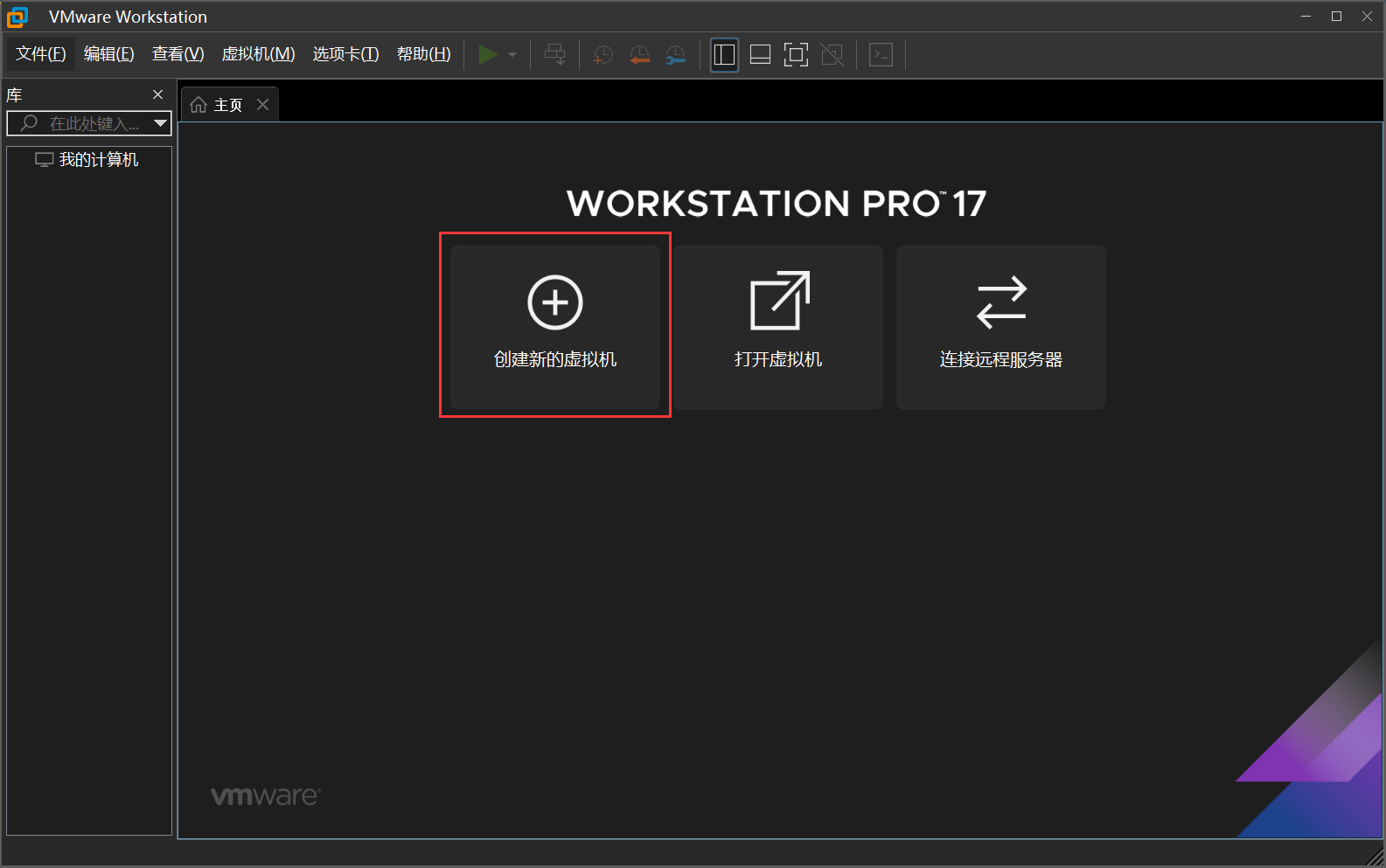Minimize the VMware Workstation window
The width and height of the screenshot is (1386, 868).
[1306, 17]
